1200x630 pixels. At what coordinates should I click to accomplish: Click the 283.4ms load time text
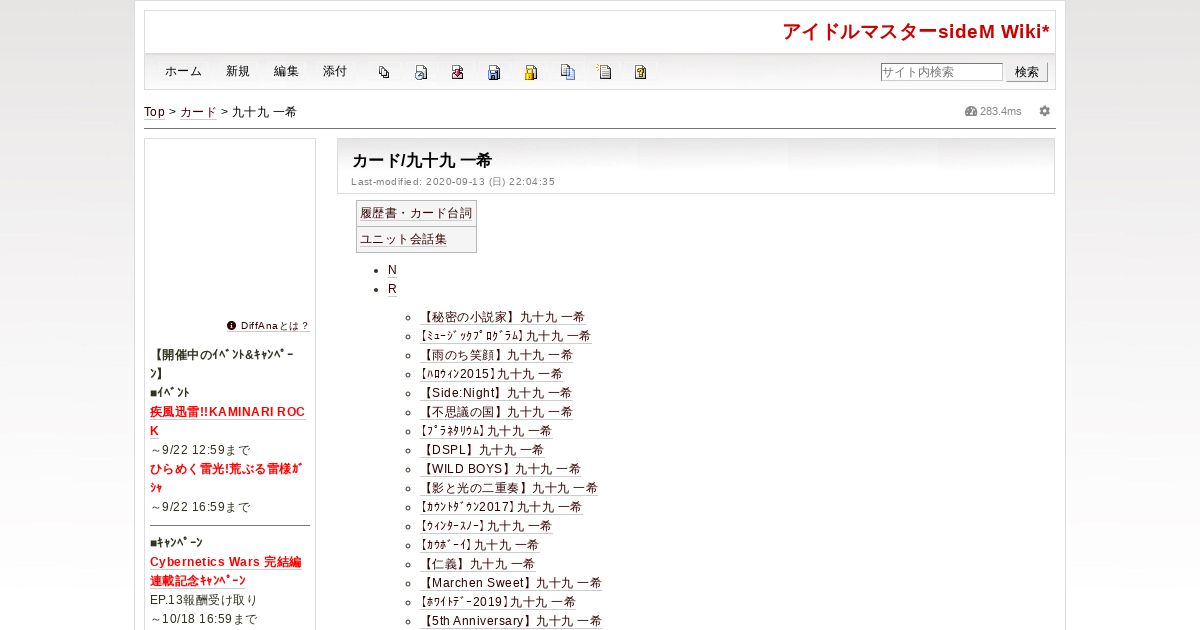(x=1001, y=111)
